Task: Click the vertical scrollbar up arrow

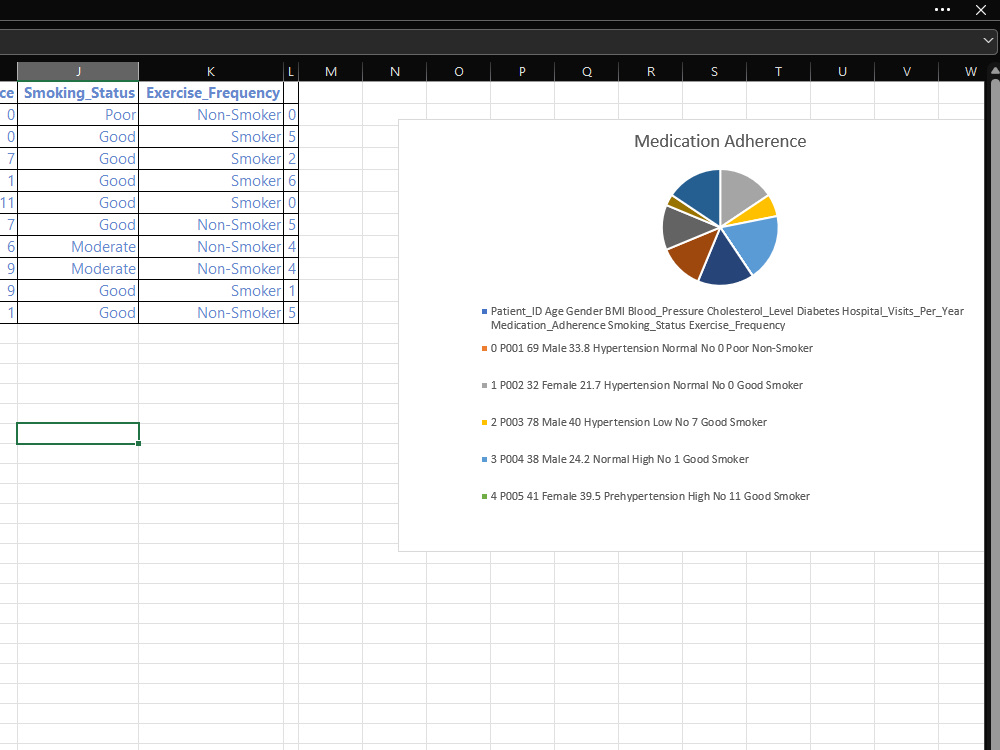Action: click(995, 71)
